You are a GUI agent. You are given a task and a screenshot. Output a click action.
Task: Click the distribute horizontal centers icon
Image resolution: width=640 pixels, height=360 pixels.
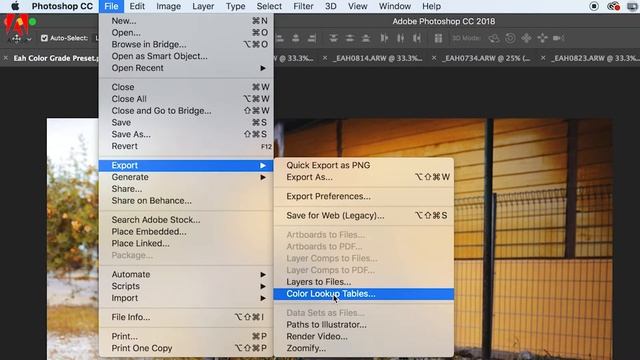pos(400,38)
